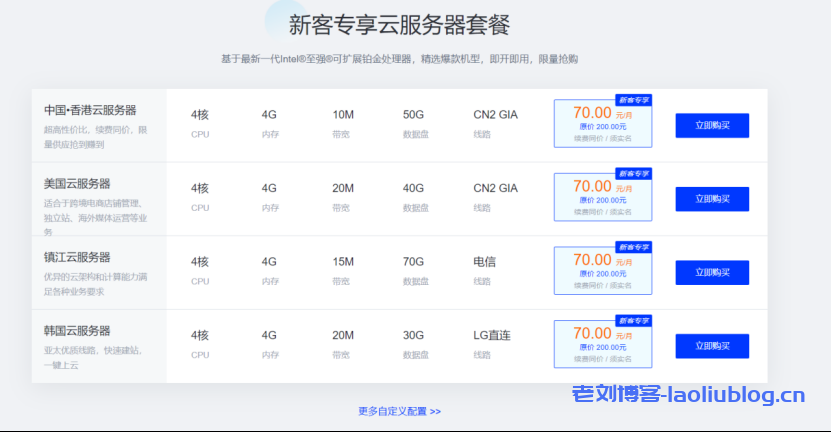The height and width of the screenshot is (432, 831).
Task: Select the 70G data disk value
Action: click(414, 262)
